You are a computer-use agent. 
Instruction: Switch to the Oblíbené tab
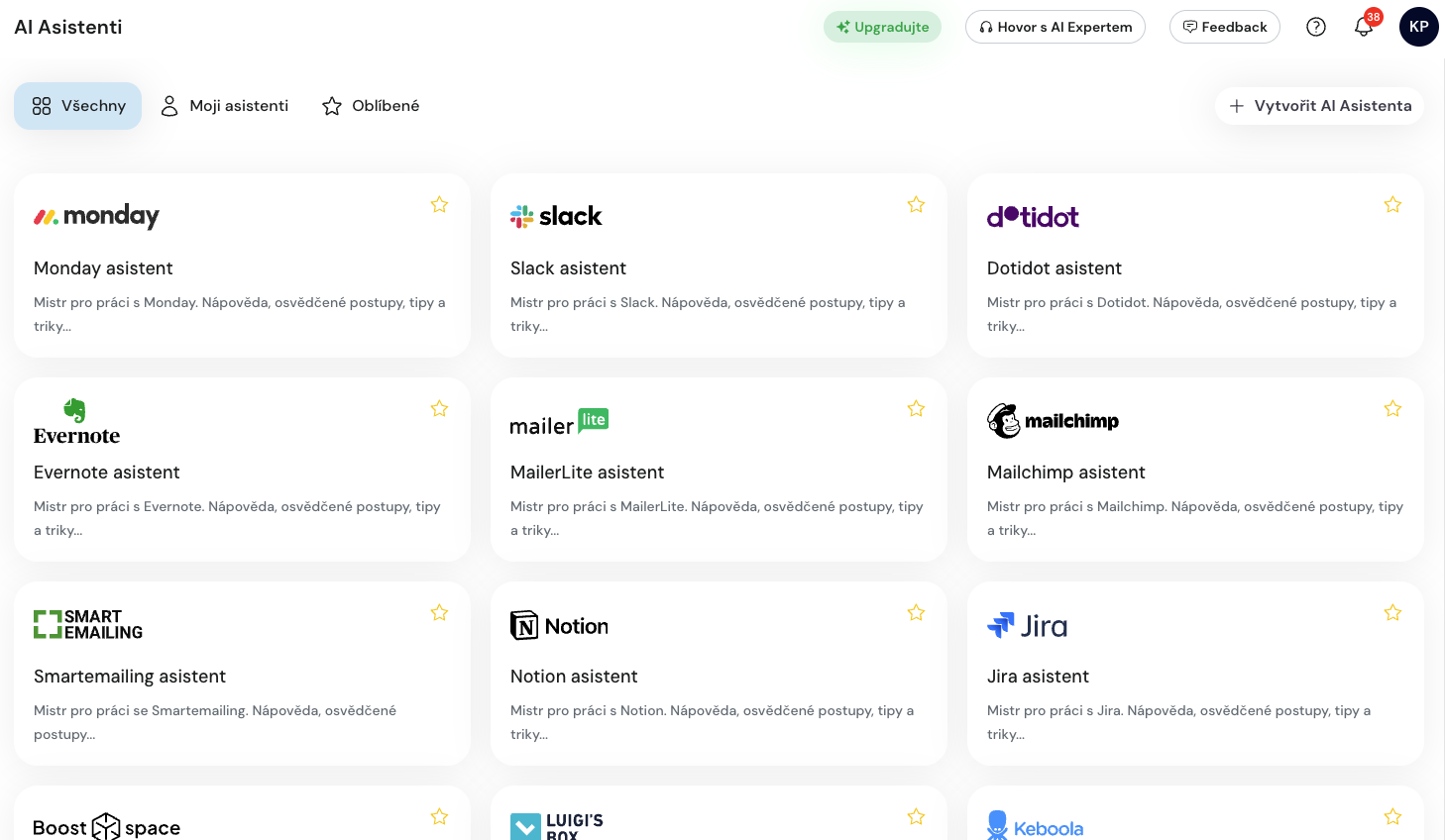tap(371, 106)
